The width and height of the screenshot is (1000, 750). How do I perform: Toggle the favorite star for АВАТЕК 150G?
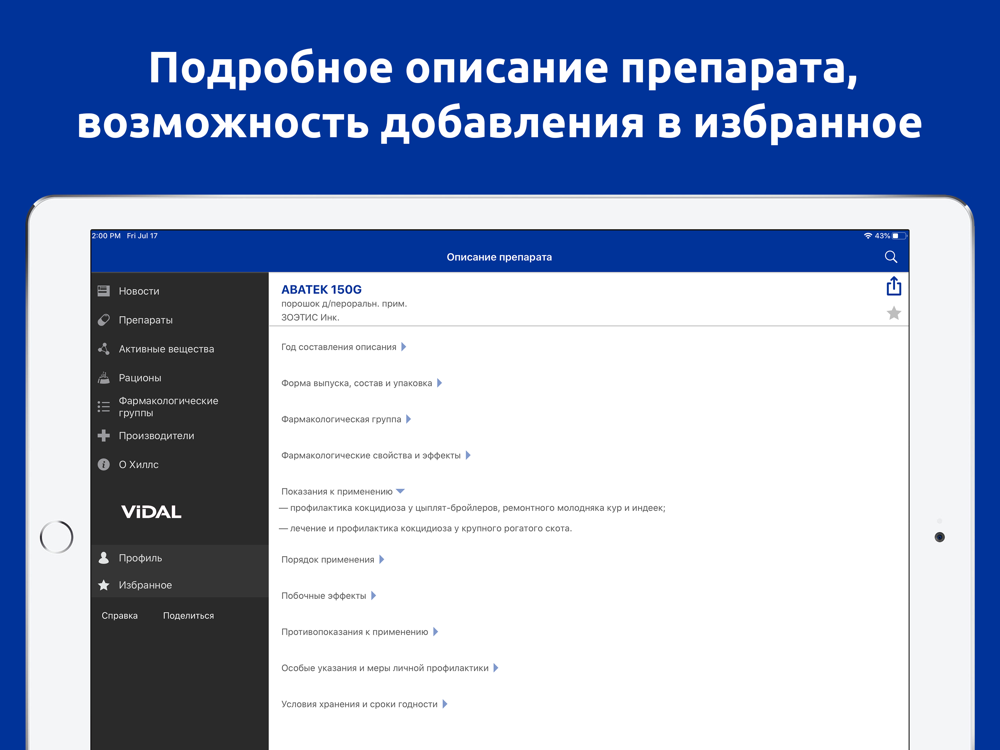pyautogui.click(x=893, y=312)
